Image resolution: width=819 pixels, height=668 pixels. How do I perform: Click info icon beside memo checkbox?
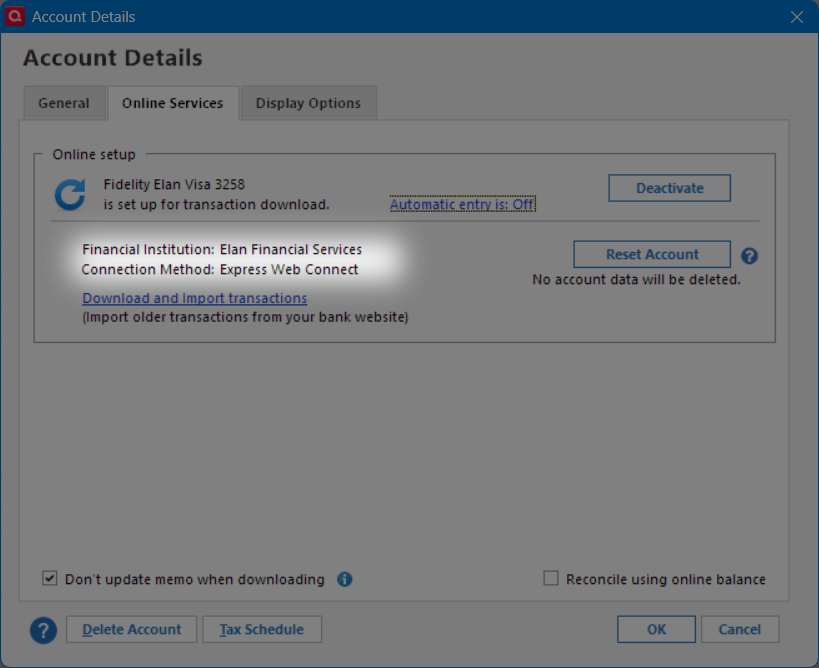344,579
